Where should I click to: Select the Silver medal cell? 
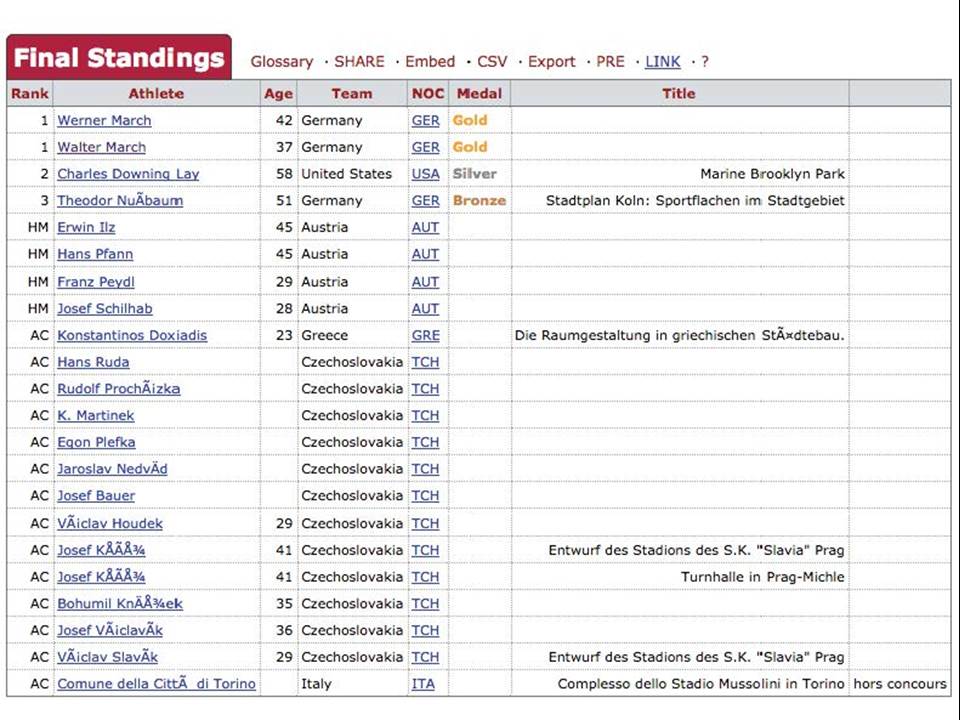pyautogui.click(x=474, y=174)
